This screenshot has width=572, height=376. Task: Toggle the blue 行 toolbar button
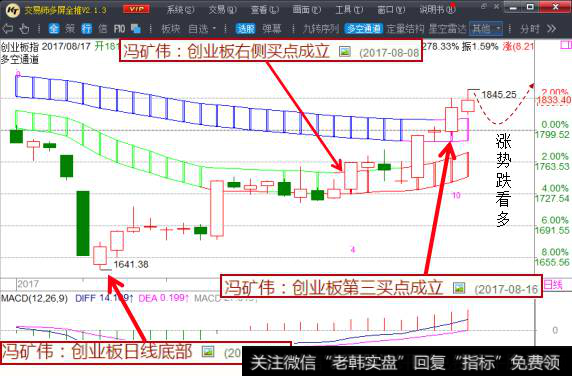[x=86, y=28]
